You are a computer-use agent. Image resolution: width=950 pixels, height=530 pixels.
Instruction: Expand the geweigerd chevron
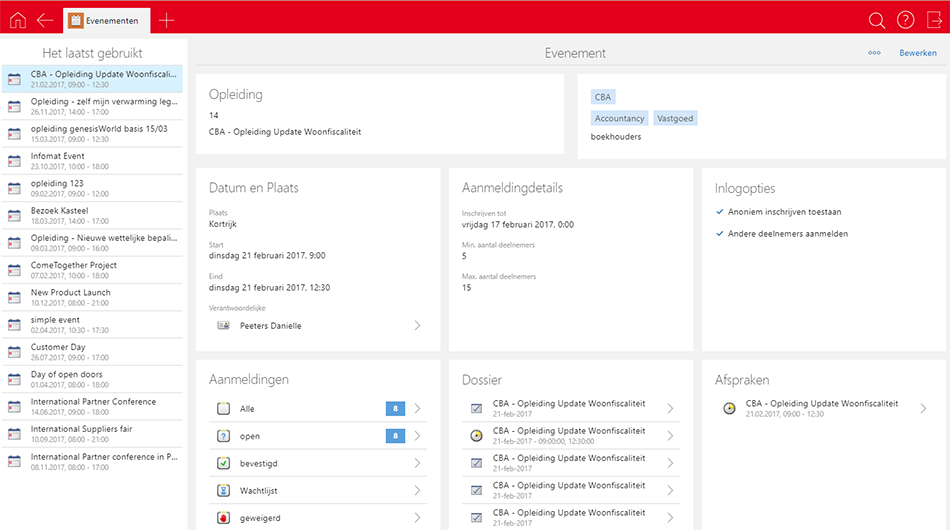click(417, 517)
